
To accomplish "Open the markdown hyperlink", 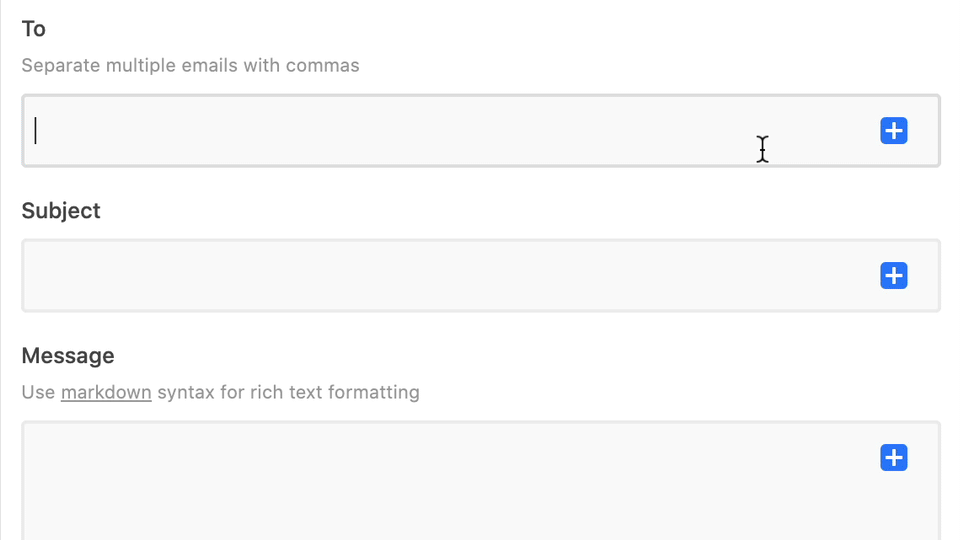I will click(106, 392).
